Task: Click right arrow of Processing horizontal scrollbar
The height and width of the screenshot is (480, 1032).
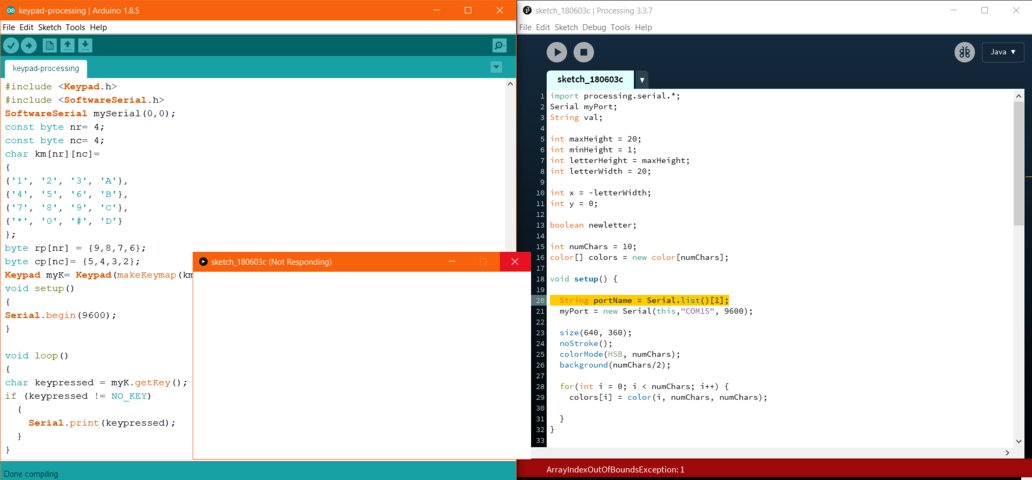Action: coord(1008,452)
